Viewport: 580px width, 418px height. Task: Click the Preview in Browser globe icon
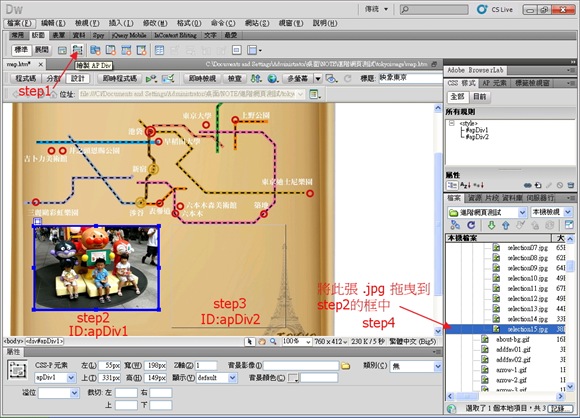click(273, 78)
